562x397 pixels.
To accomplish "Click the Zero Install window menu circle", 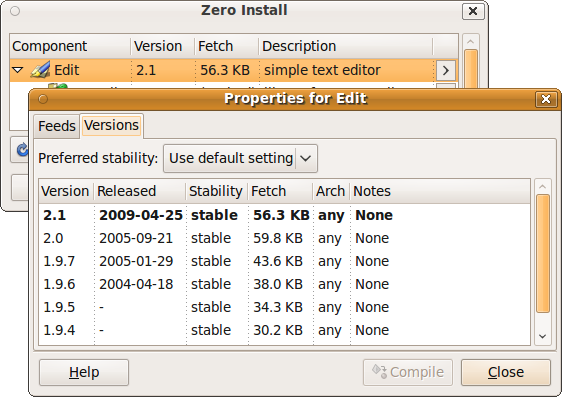I will click(x=15, y=11).
